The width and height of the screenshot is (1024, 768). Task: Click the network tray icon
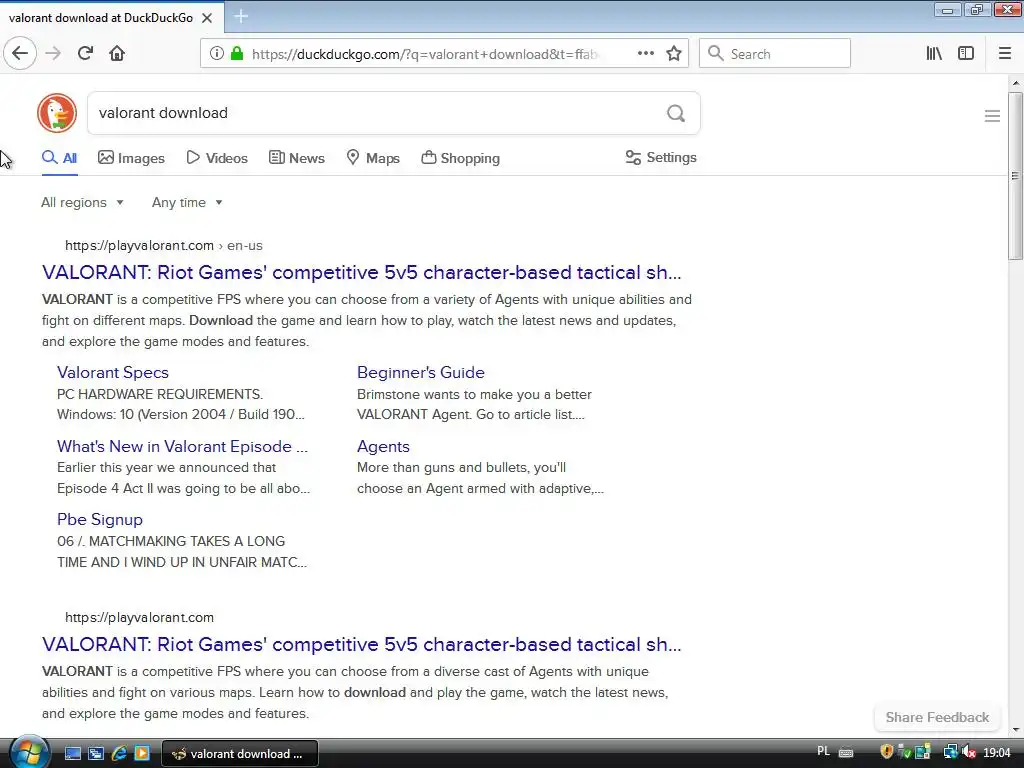950,753
